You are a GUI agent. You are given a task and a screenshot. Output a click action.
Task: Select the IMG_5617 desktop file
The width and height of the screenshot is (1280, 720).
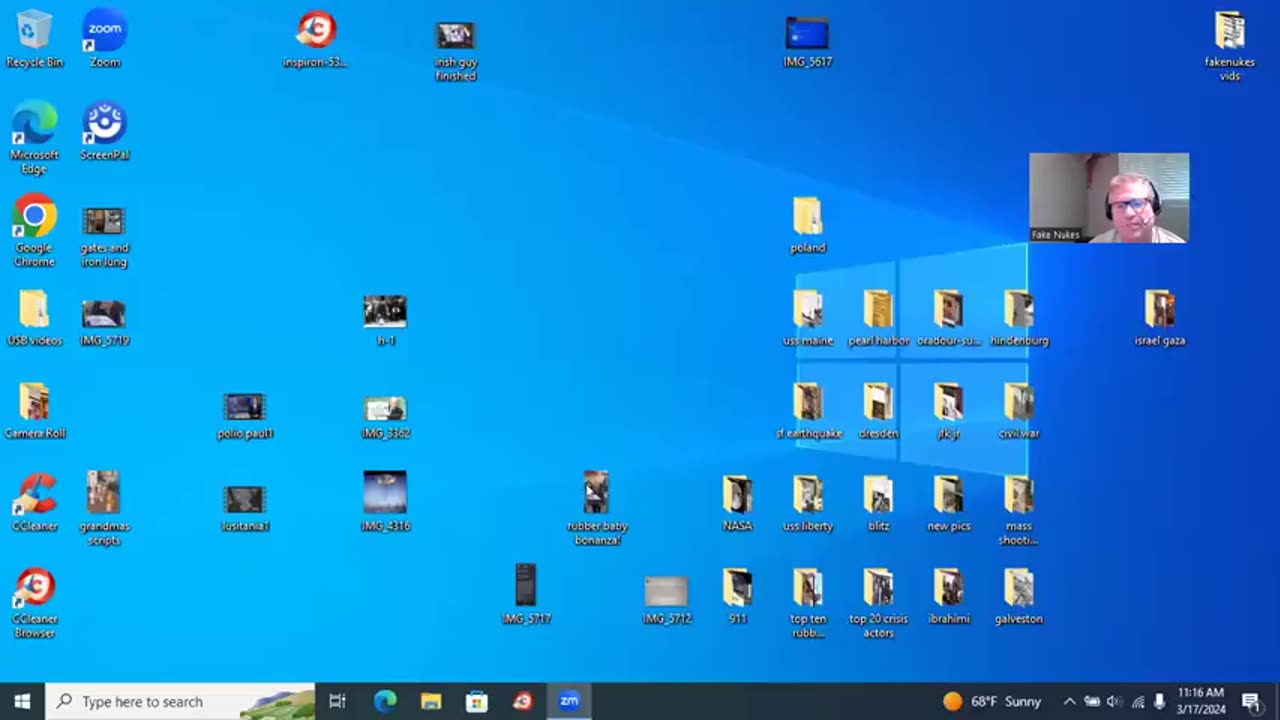808,41
